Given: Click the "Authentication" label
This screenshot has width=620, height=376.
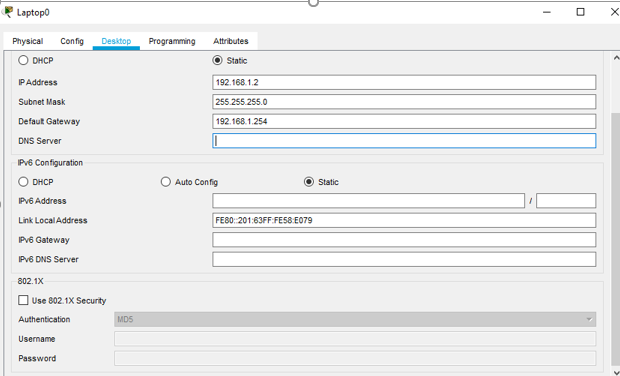Looking at the screenshot, I should [44, 319].
